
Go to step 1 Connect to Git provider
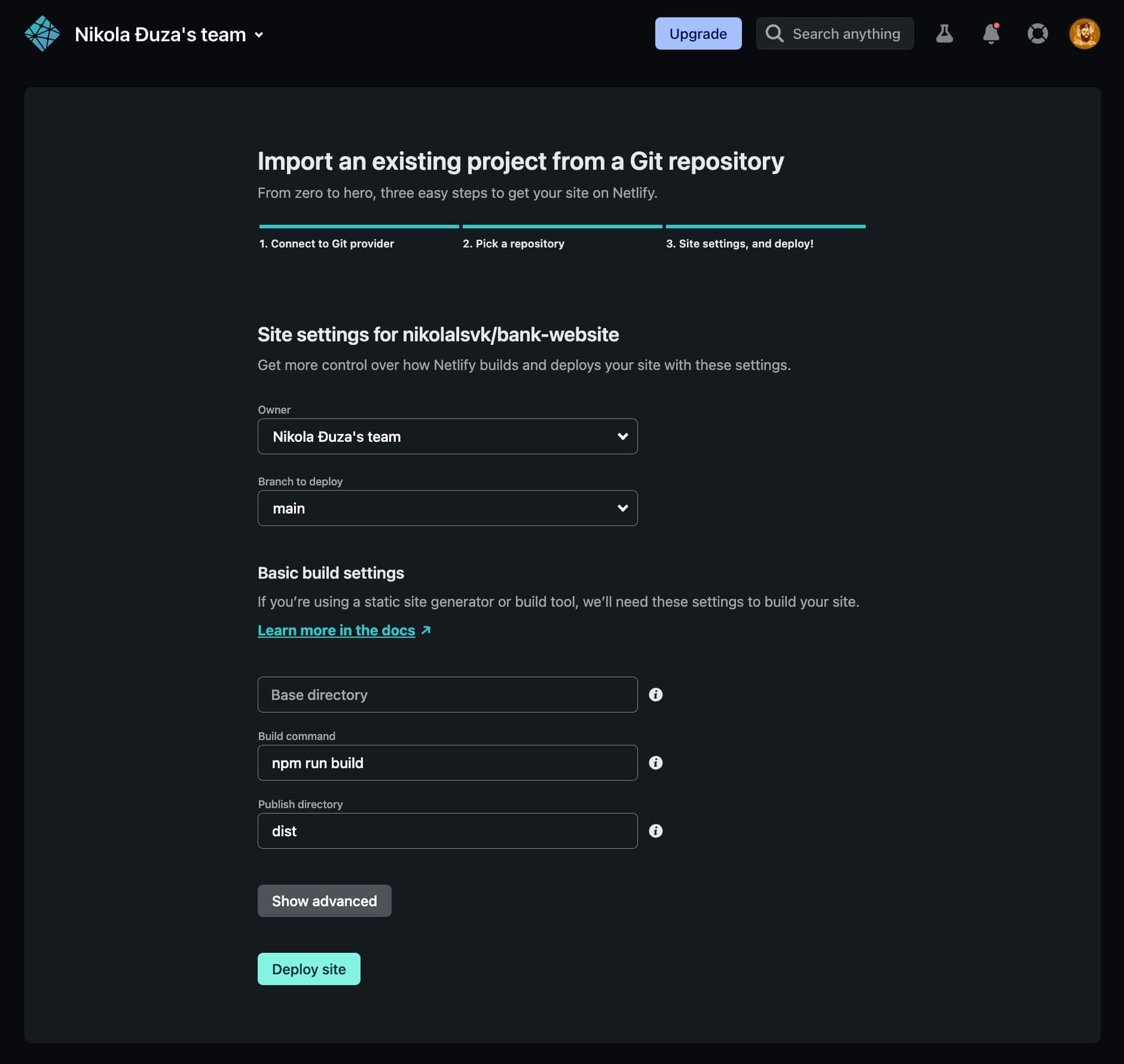326,243
